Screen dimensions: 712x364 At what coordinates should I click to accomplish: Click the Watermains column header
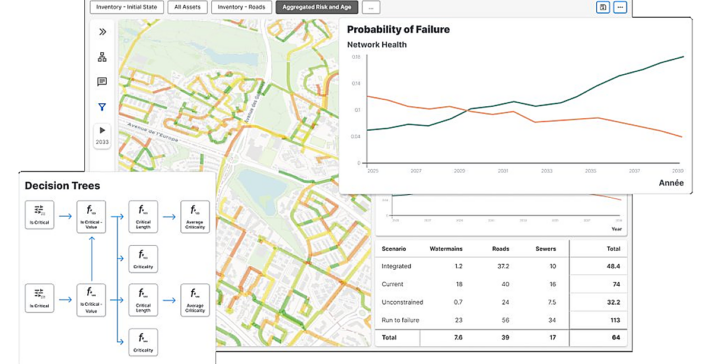446,249
